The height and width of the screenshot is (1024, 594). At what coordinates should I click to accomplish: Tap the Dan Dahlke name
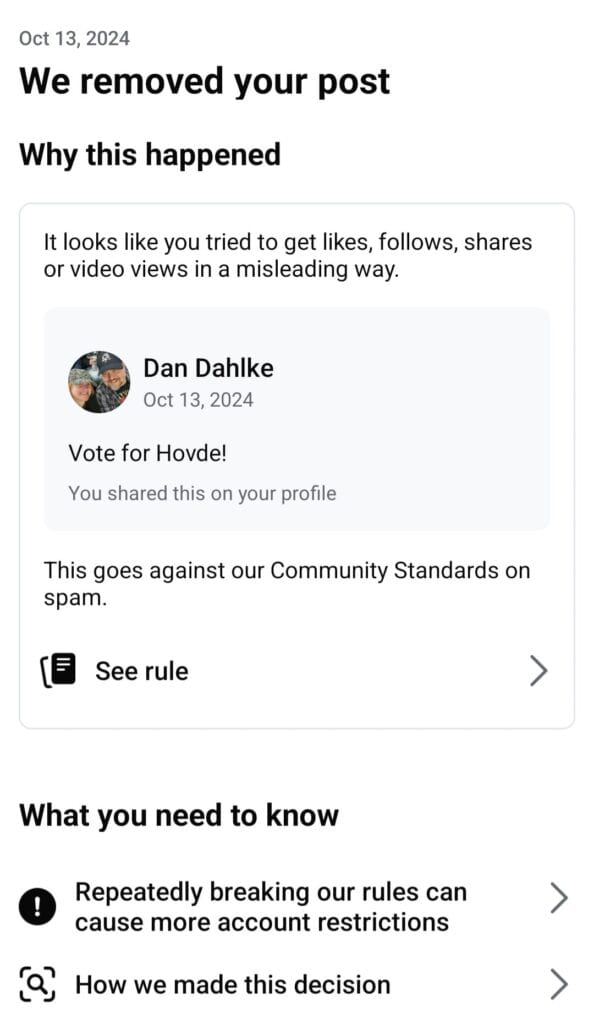[x=208, y=368]
